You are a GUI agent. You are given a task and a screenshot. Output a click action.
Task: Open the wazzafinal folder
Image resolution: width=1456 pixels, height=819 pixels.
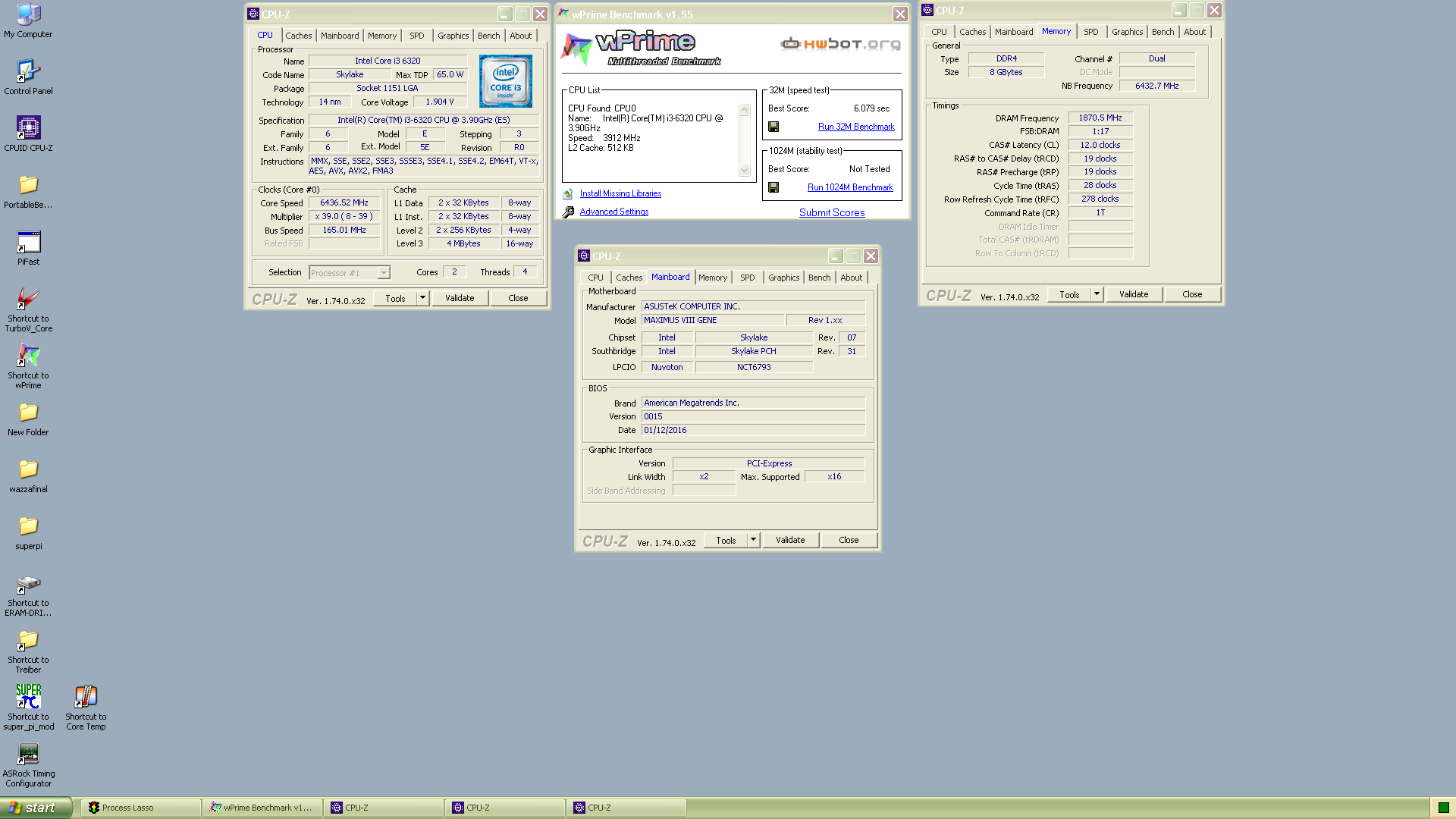(x=28, y=475)
